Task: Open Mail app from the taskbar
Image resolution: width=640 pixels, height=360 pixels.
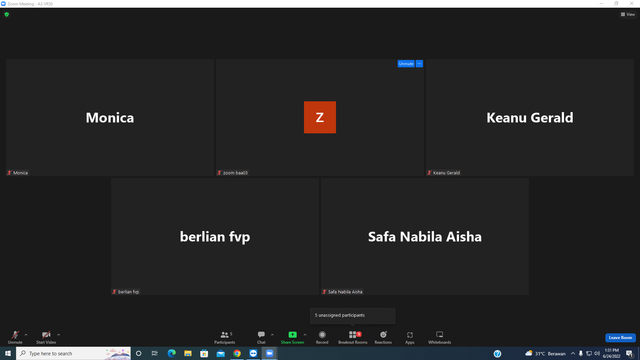Action: [220, 353]
